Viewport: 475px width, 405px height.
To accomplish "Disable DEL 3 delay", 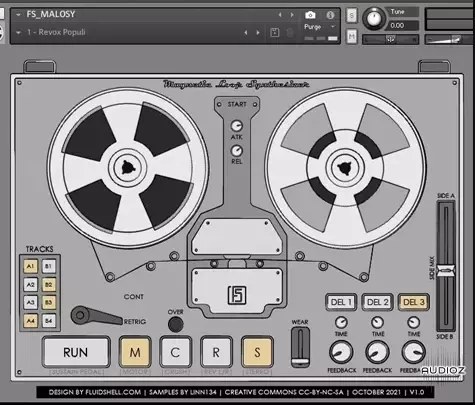I will (x=414, y=302).
